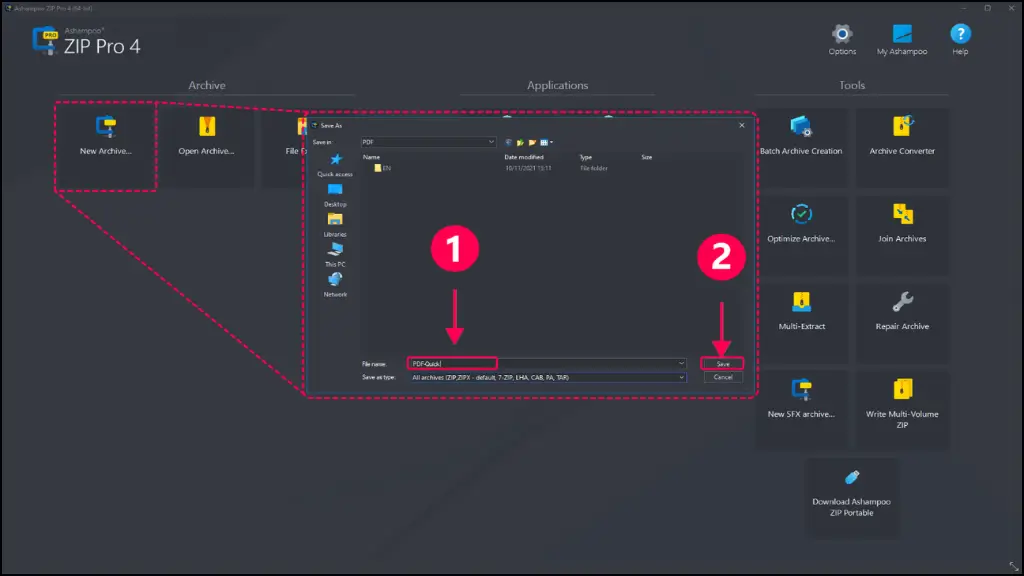Sort by the Date modified column header
This screenshot has width=1024, height=576.
click(523, 157)
